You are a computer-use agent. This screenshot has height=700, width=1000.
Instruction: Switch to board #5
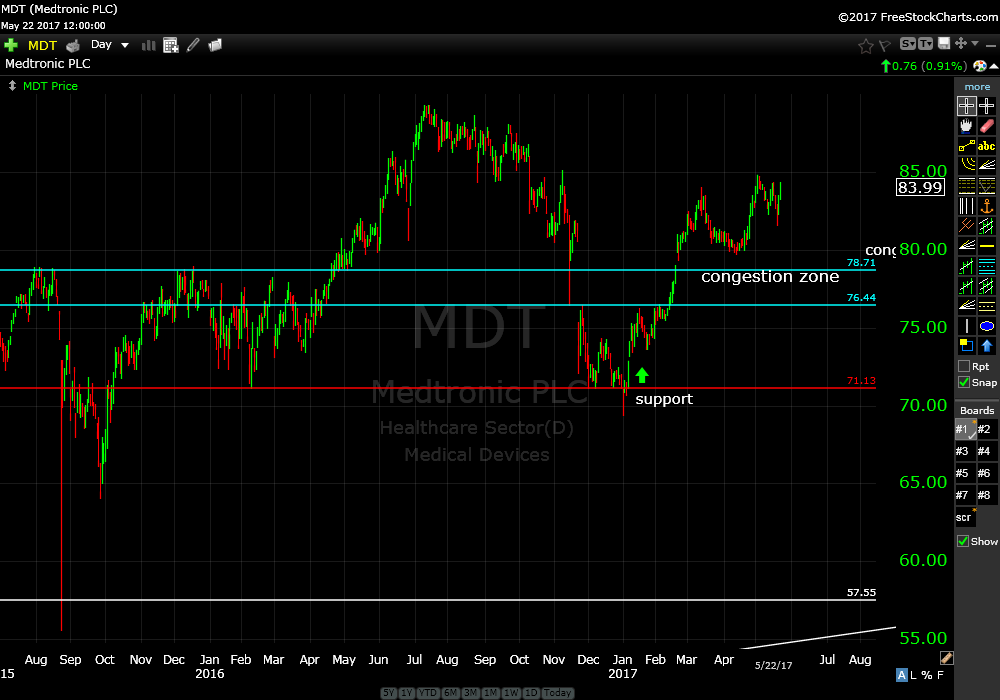click(x=965, y=473)
